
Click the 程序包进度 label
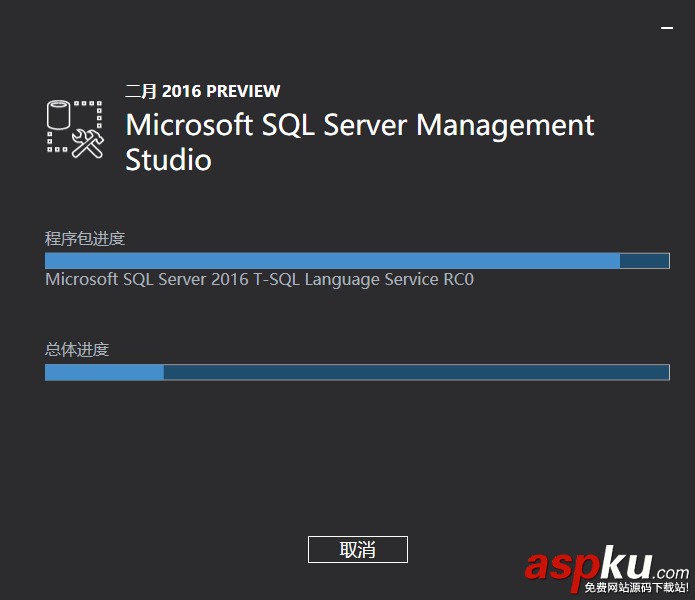click(x=85, y=238)
